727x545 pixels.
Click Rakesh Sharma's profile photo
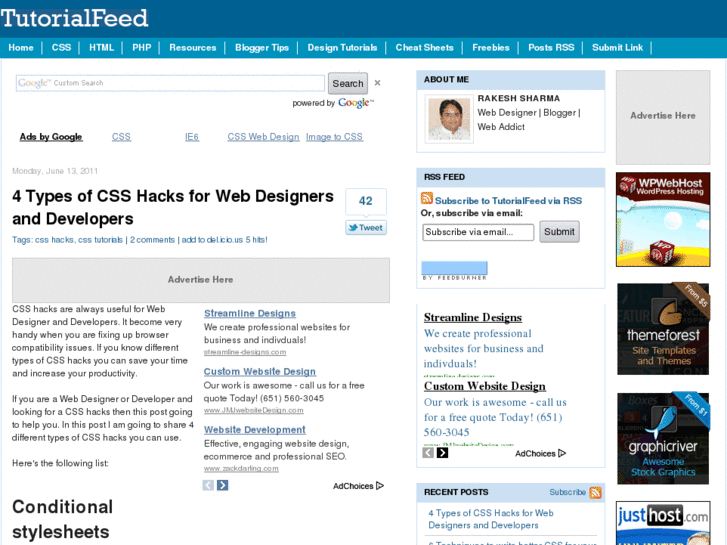tap(448, 119)
